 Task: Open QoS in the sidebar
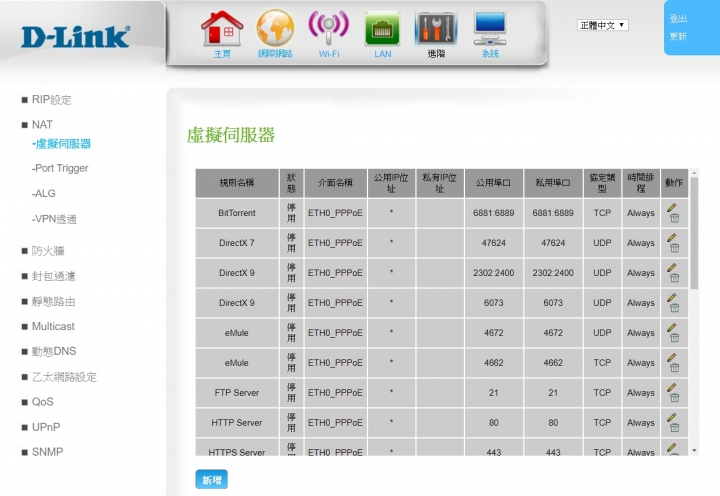pyautogui.click(x=42, y=402)
